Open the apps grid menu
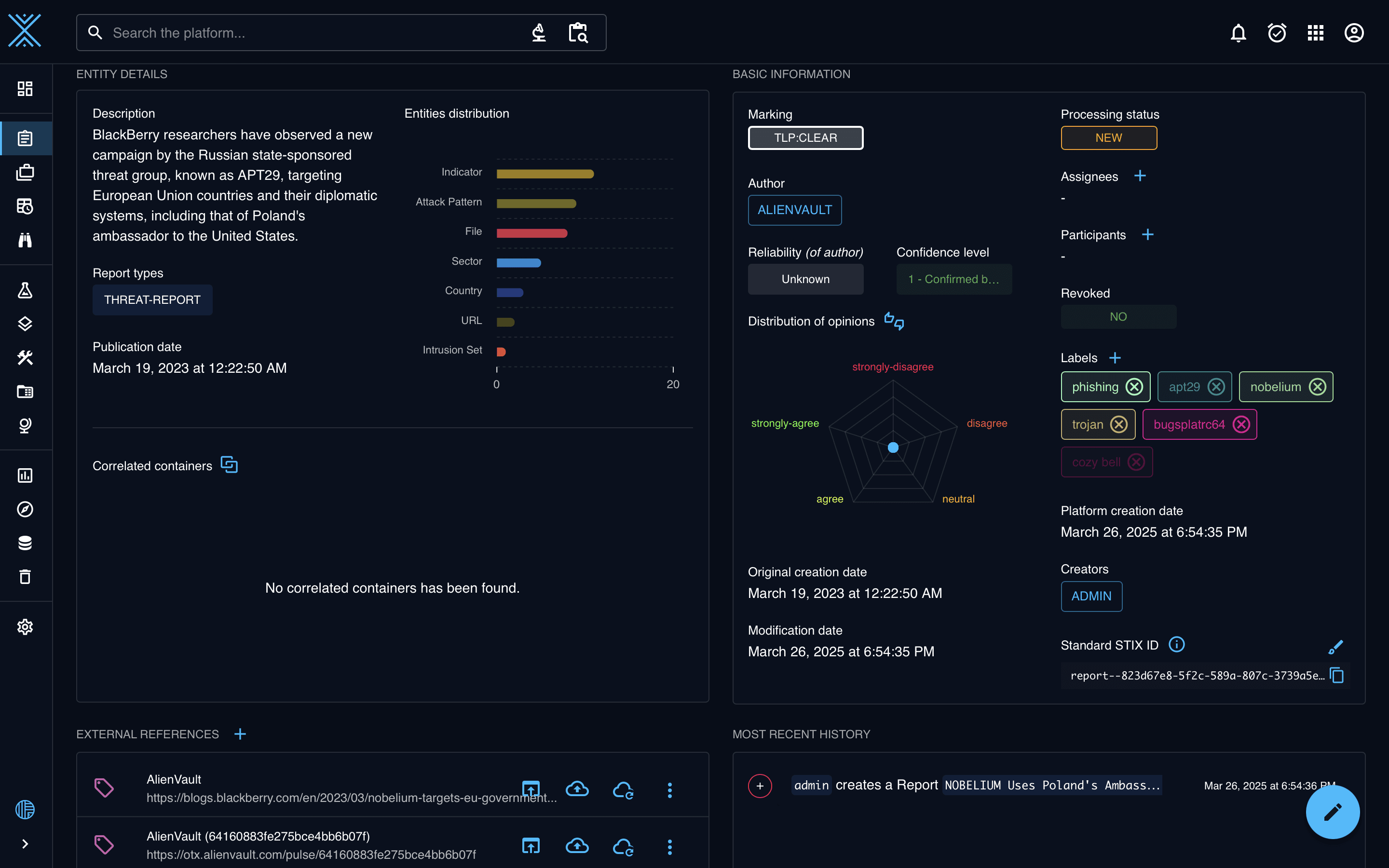Screen dimensions: 1389x868 pos(1315,33)
